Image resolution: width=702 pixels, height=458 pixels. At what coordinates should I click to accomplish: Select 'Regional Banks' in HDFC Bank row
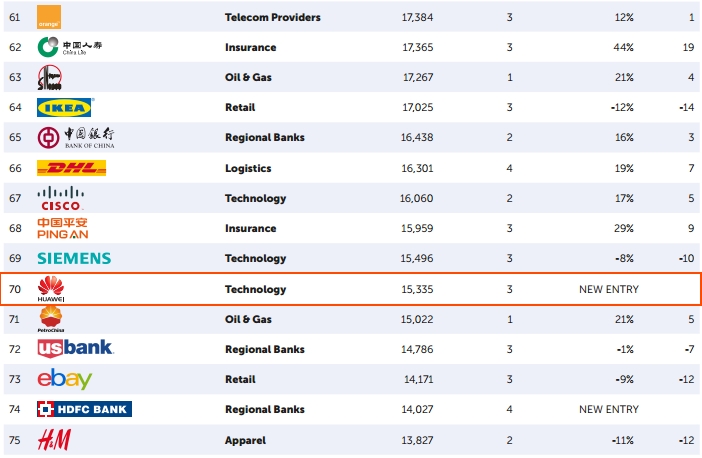(265, 409)
